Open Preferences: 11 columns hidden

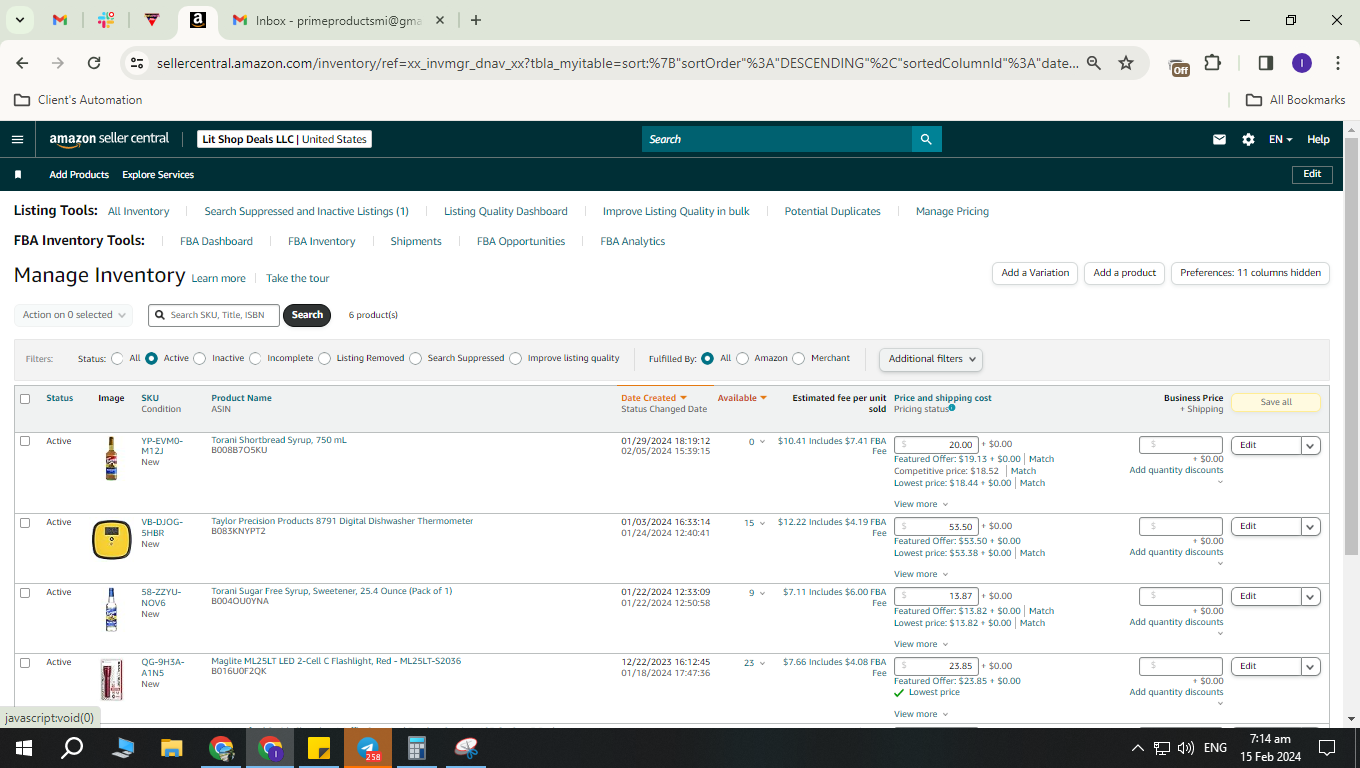[x=1250, y=273]
